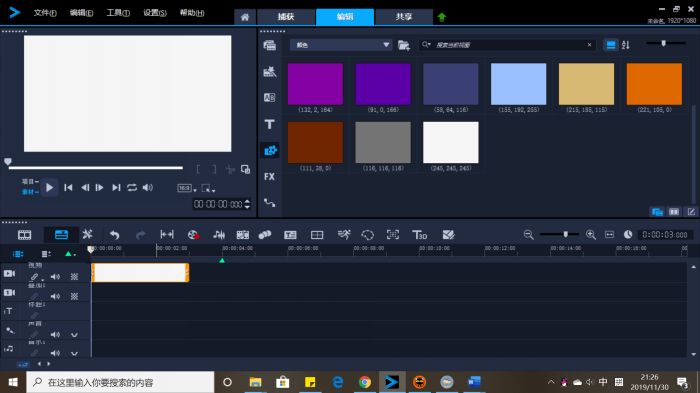The height and width of the screenshot is (393, 700).
Task: Switch to Storyboard view (film strip icon)
Action: tap(25, 235)
